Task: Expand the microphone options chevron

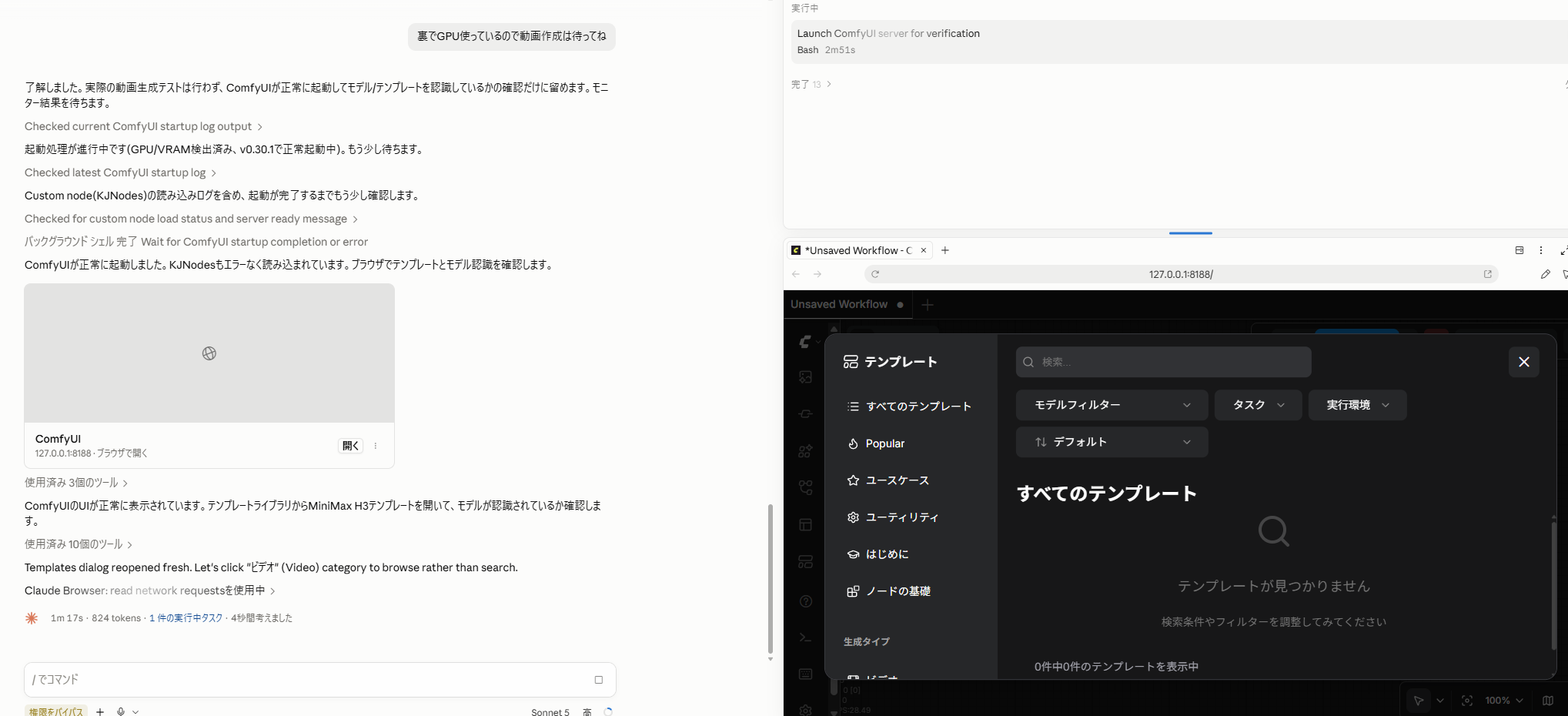Action: (135, 712)
